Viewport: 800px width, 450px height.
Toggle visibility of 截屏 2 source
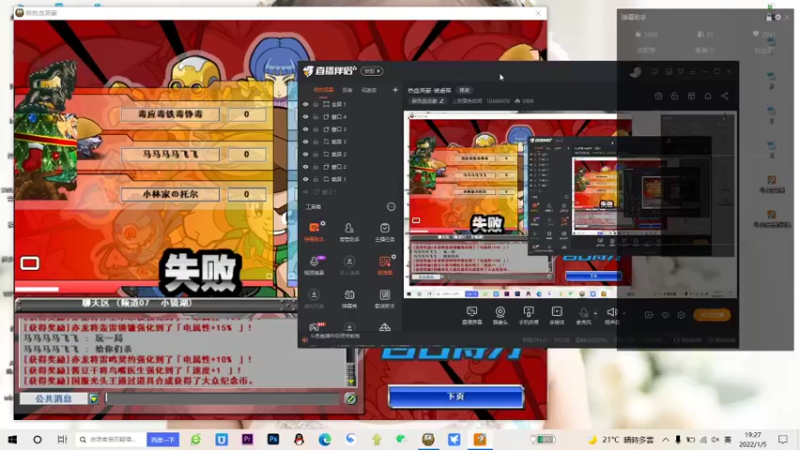306,154
